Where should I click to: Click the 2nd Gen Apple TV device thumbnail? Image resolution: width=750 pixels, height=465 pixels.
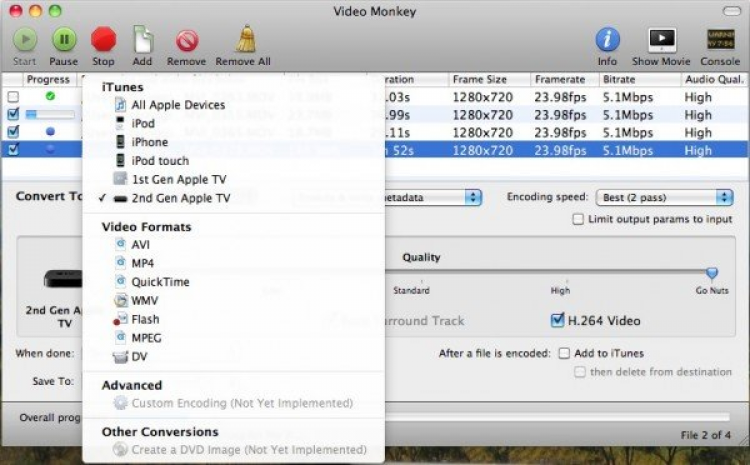point(63,279)
